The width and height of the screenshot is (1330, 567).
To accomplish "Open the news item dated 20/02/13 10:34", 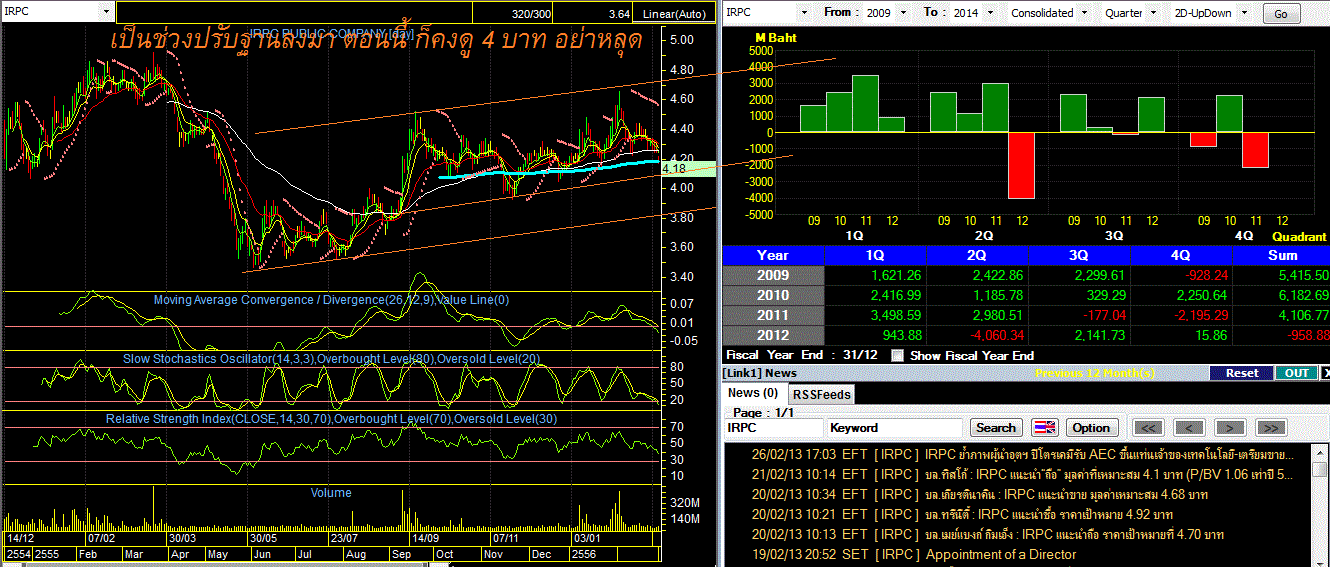I will tap(980, 494).
